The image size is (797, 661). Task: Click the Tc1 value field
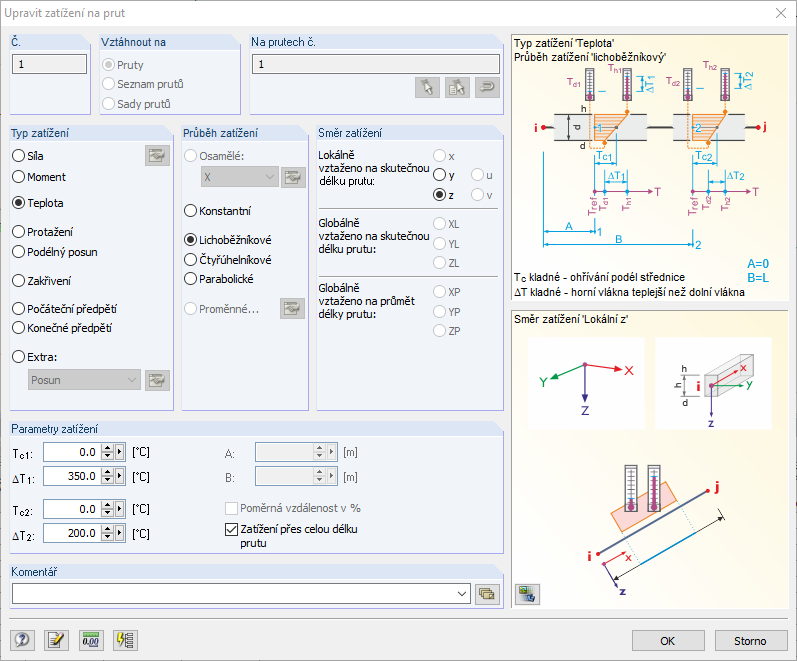click(73, 452)
